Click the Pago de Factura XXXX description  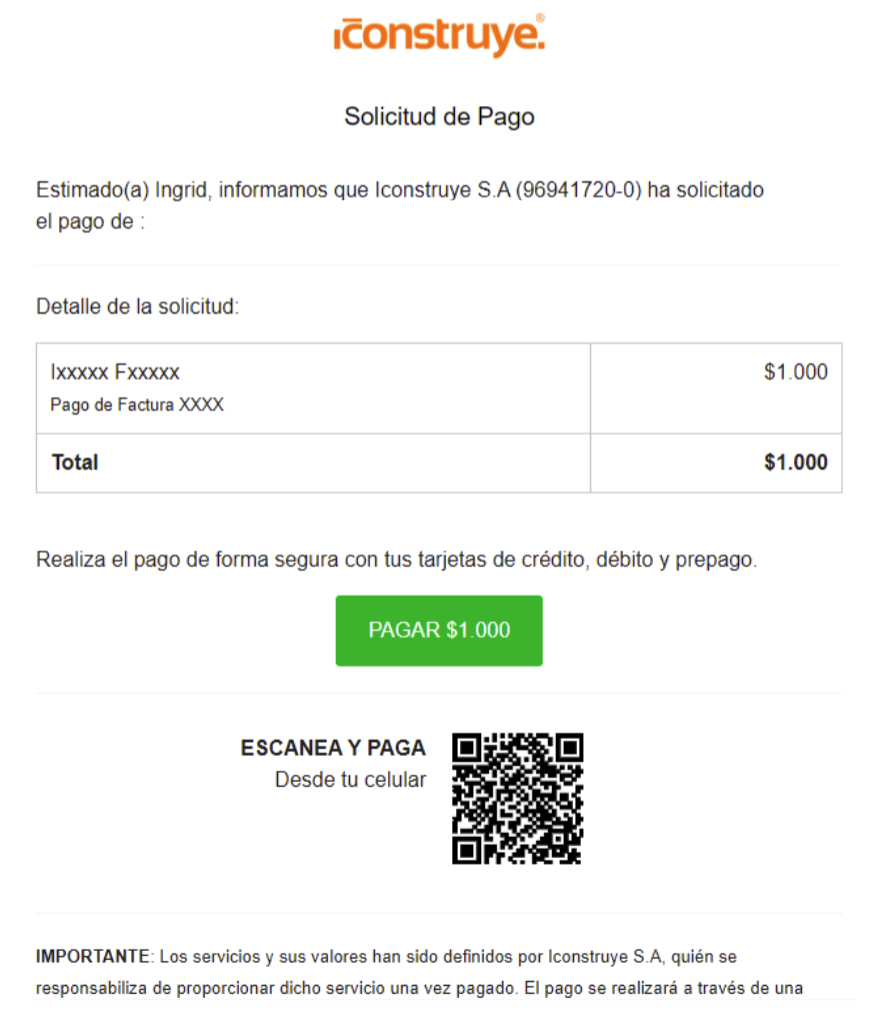click(139, 405)
